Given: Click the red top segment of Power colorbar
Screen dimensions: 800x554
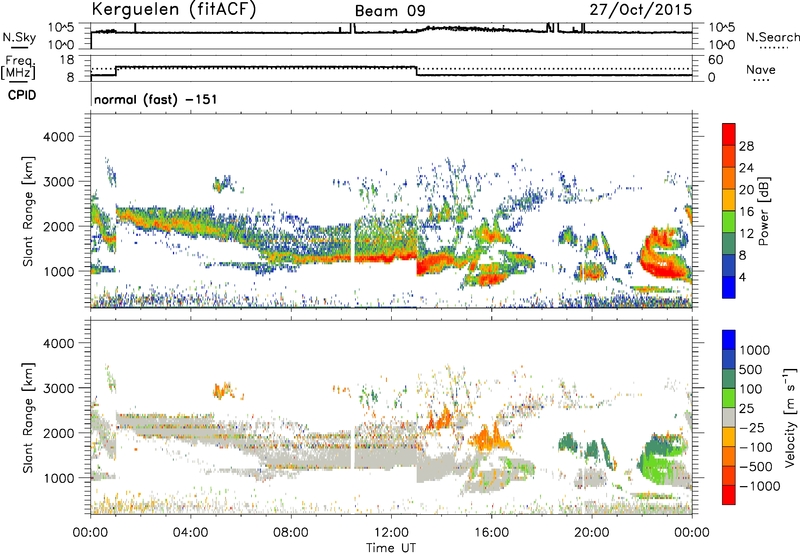Looking at the screenshot, I should tap(729, 134).
